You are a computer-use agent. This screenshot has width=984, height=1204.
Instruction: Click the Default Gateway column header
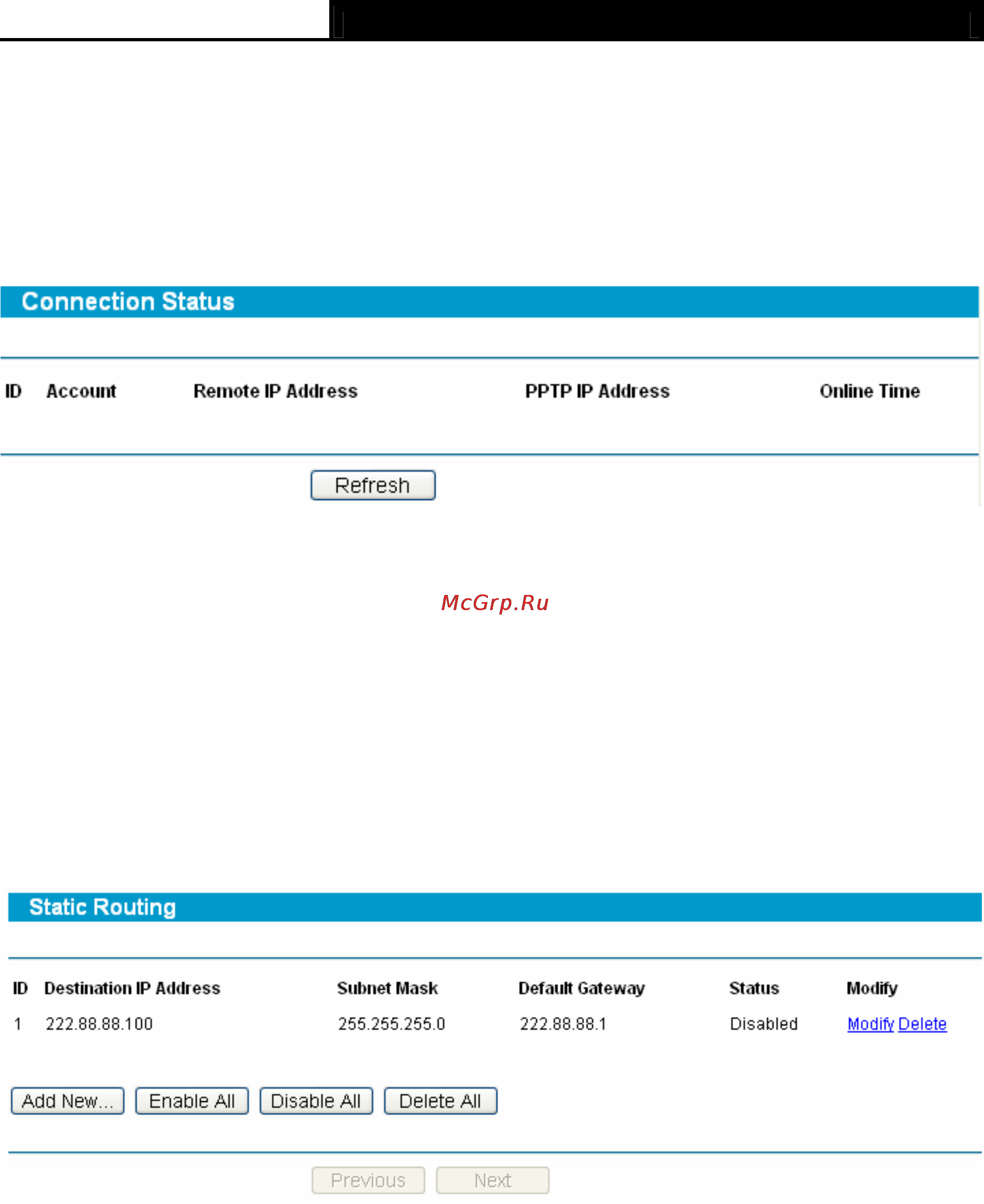click(x=581, y=988)
